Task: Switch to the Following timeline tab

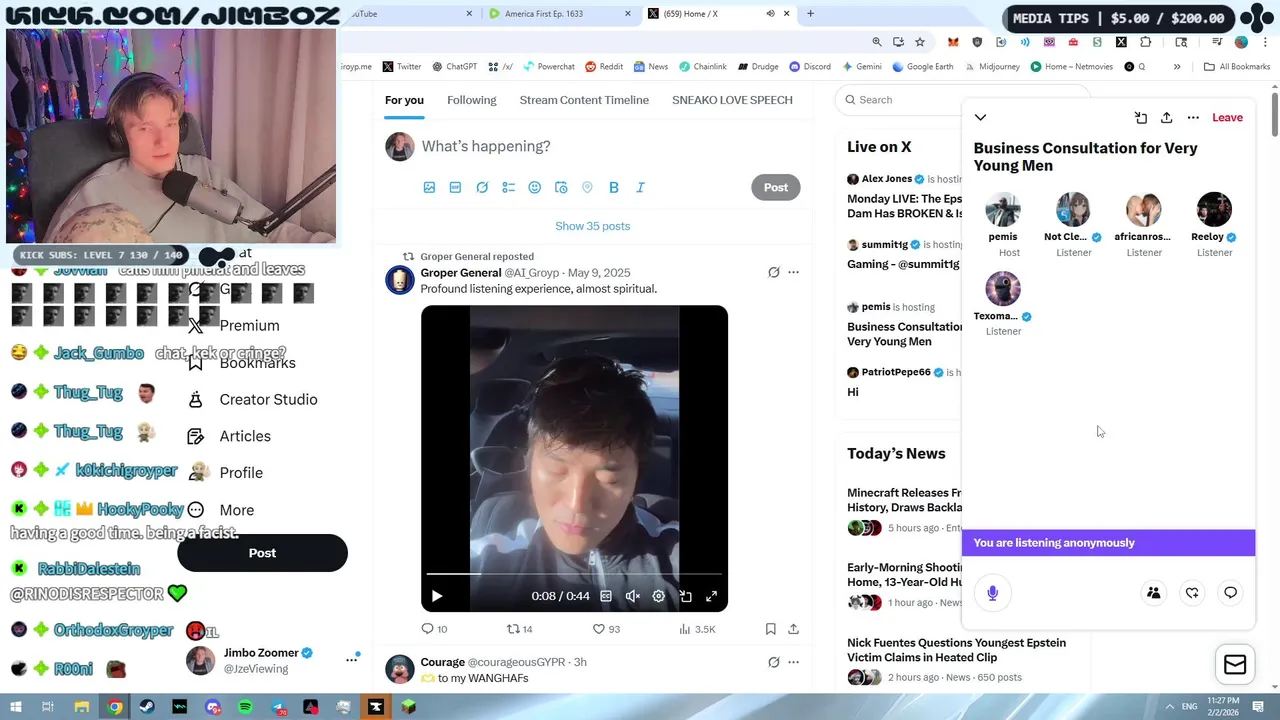Action: [x=472, y=100]
